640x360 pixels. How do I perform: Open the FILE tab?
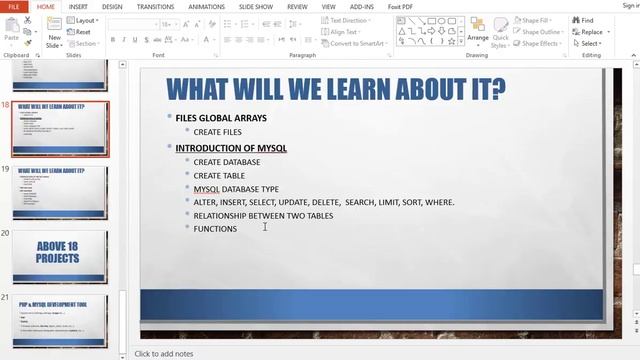pyautogui.click(x=14, y=7)
